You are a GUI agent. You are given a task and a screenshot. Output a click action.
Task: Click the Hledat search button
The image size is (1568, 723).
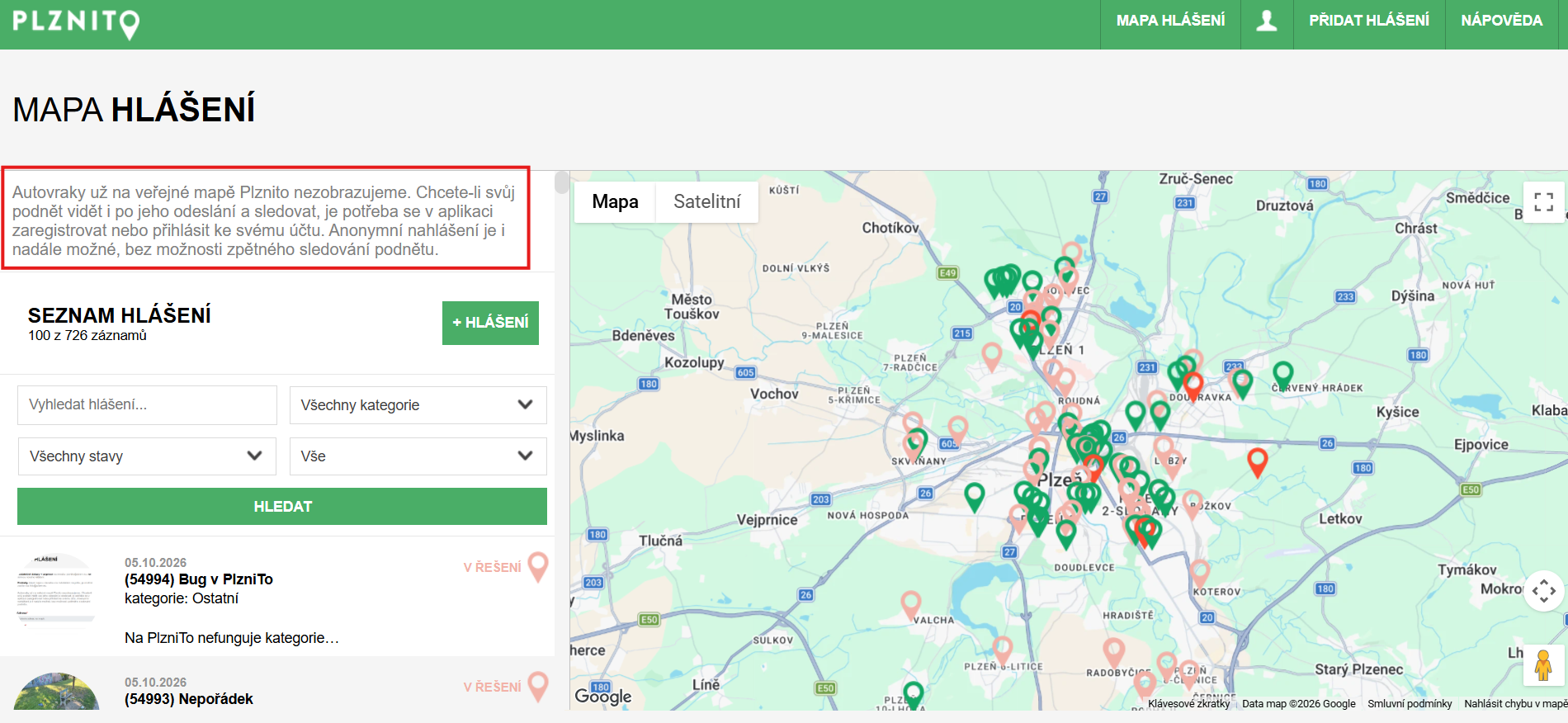(x=282, y=507)
